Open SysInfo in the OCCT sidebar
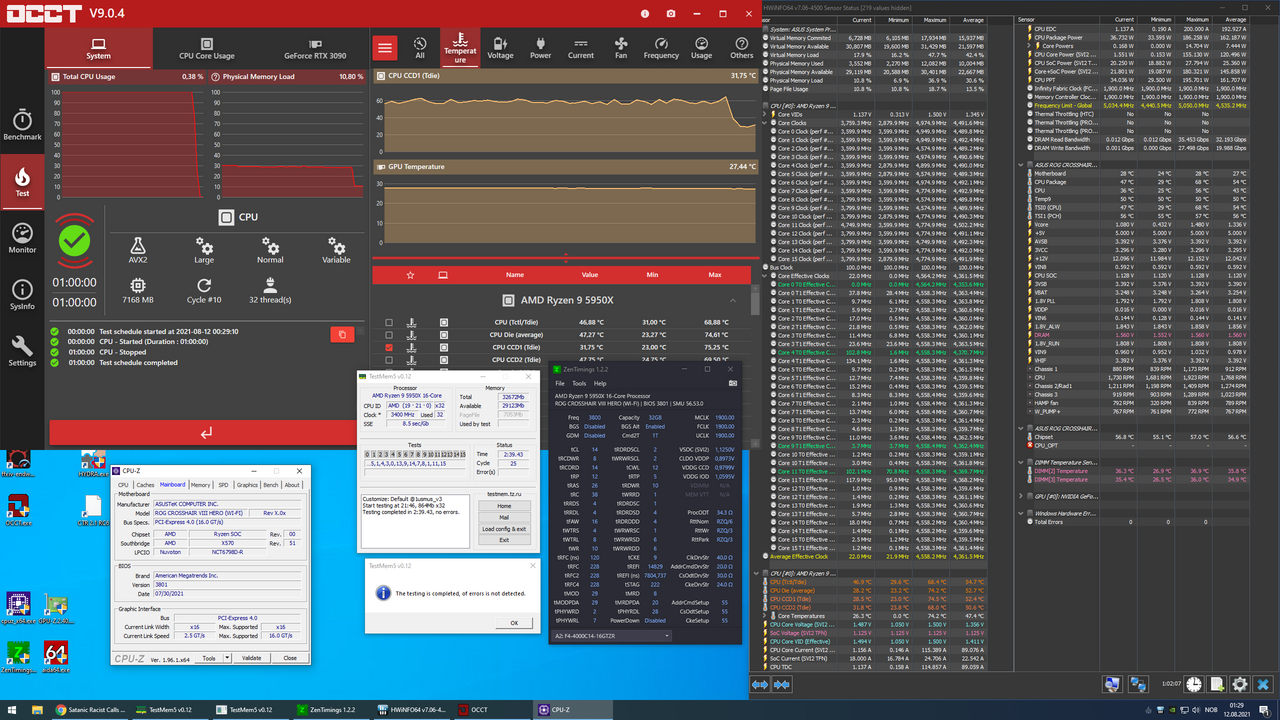Image resolution: width=1280 pixels, height=720 pixels. [22, 293]
